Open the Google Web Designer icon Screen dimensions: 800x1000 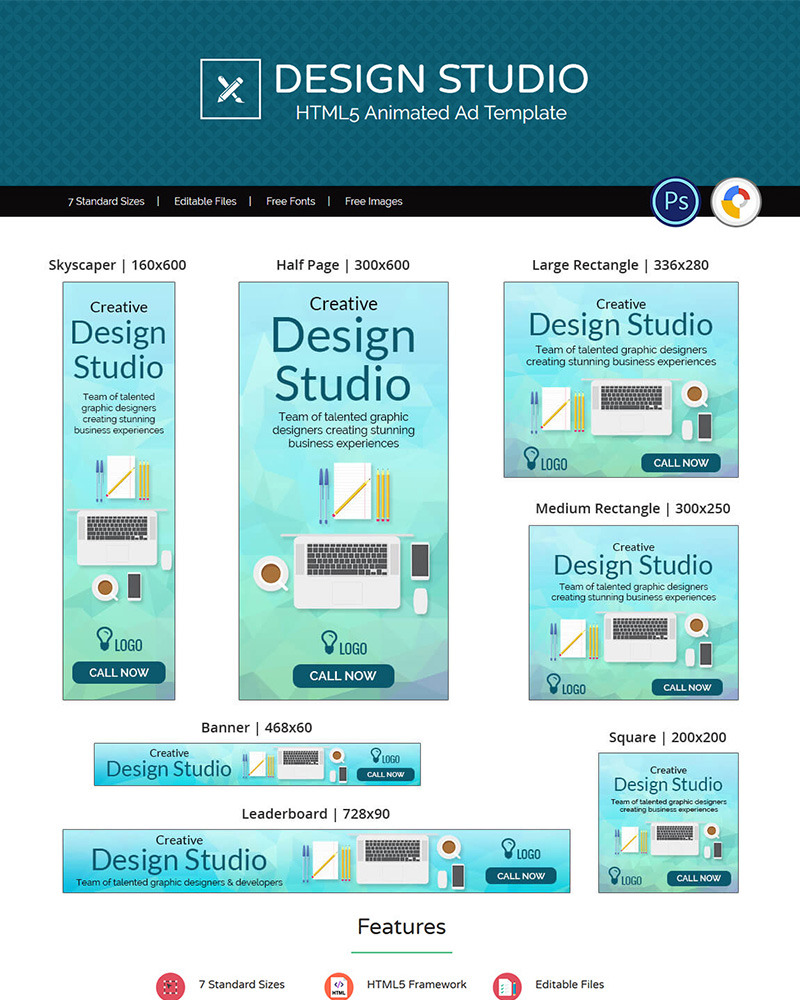tap(736, 201)
